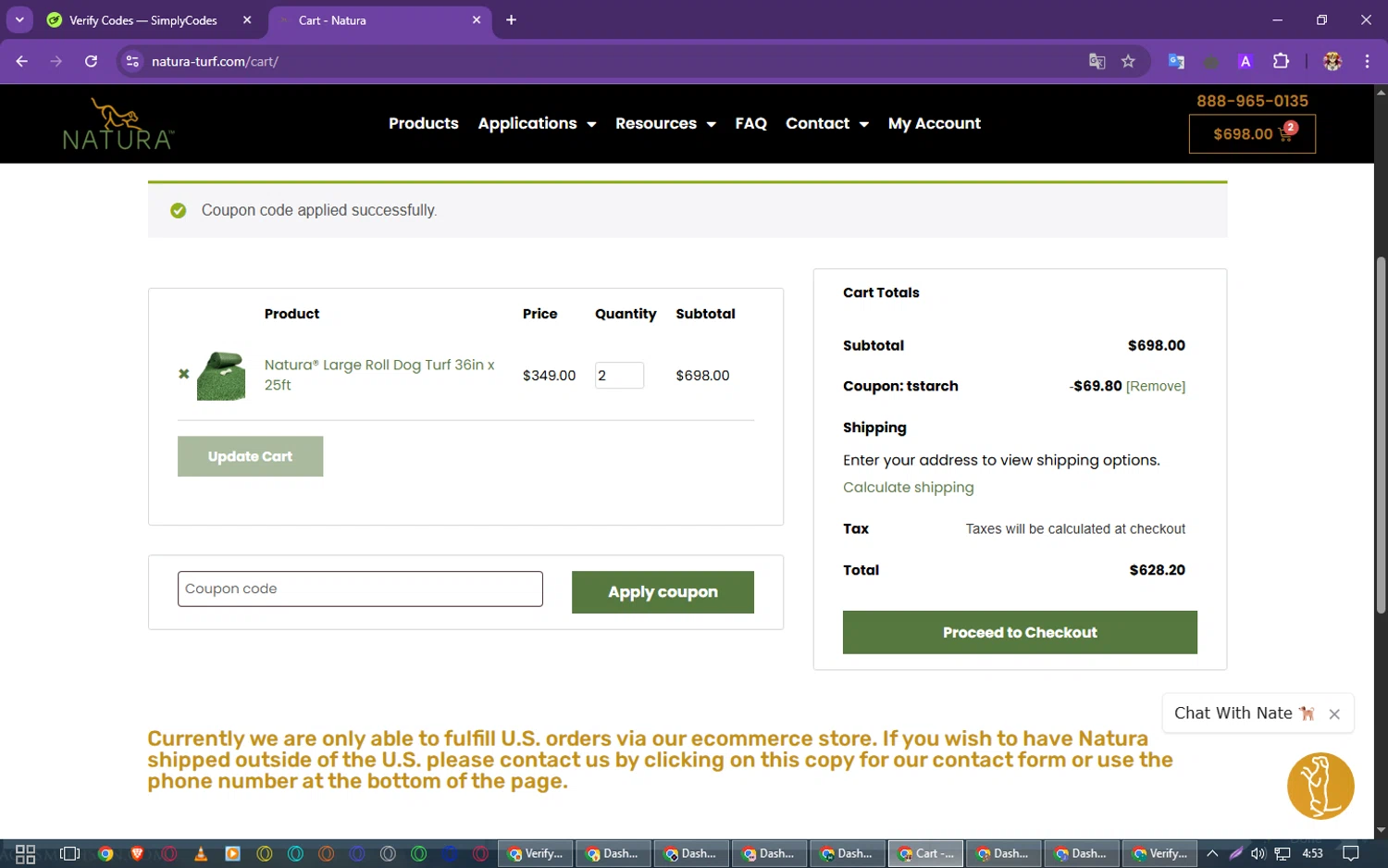Open a new browser tab
Screen dimensions: 1388x868
[x=511, y=20]
